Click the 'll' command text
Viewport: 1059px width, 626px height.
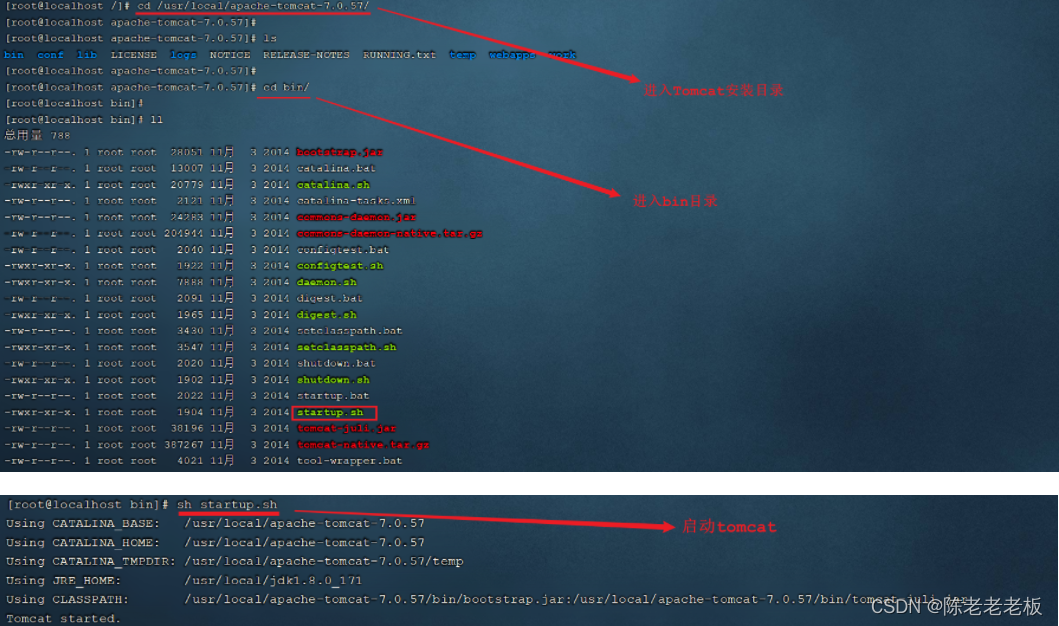156,120
